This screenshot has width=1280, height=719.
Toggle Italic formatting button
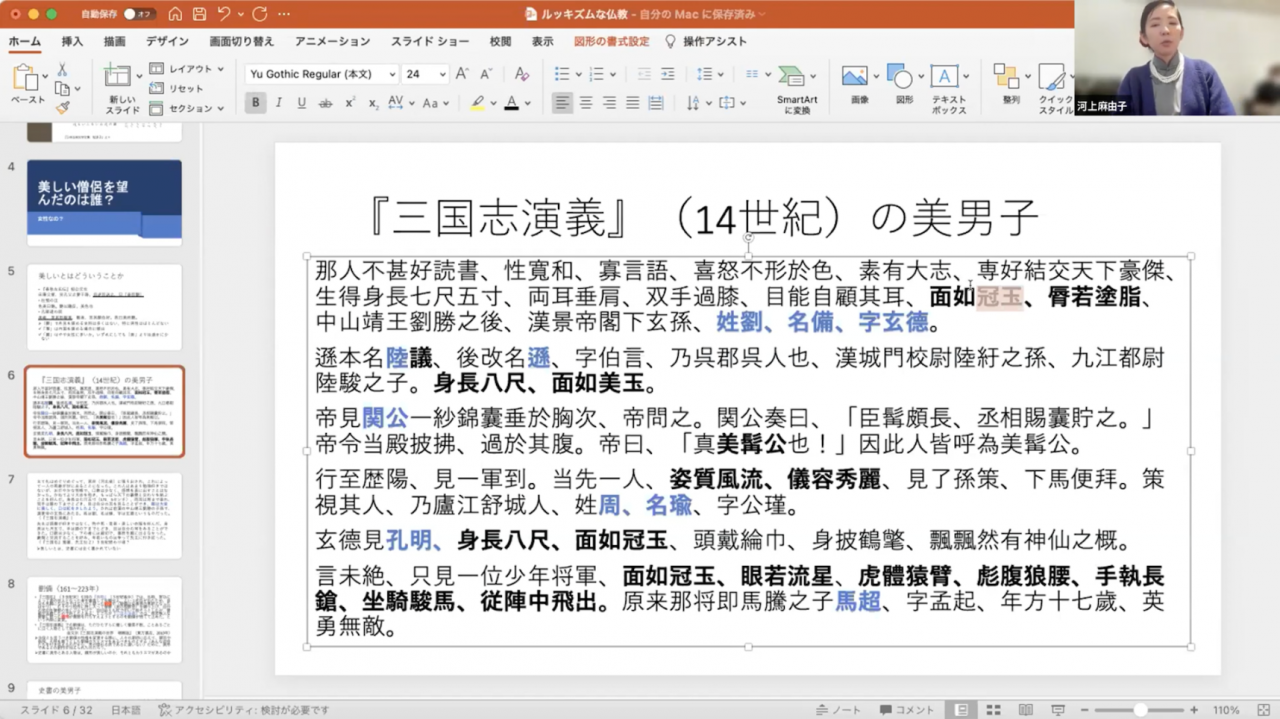point(278,103)
